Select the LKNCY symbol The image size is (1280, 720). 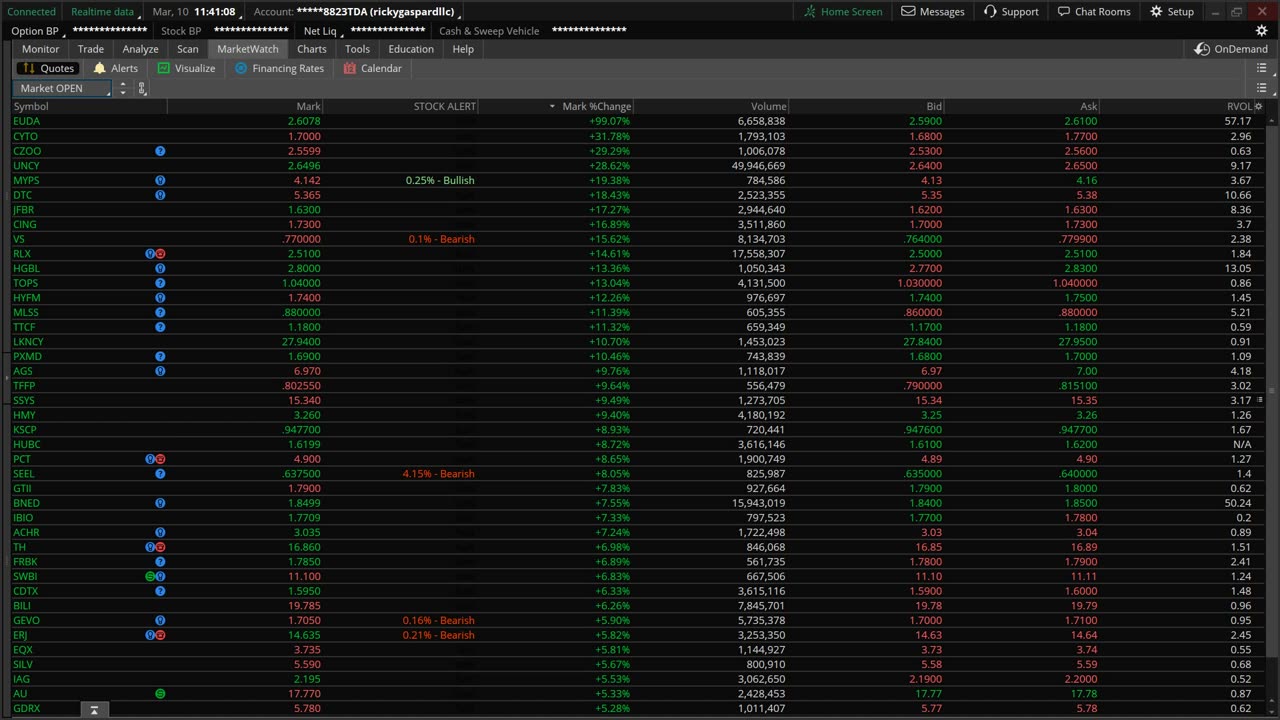pos(28,342)
